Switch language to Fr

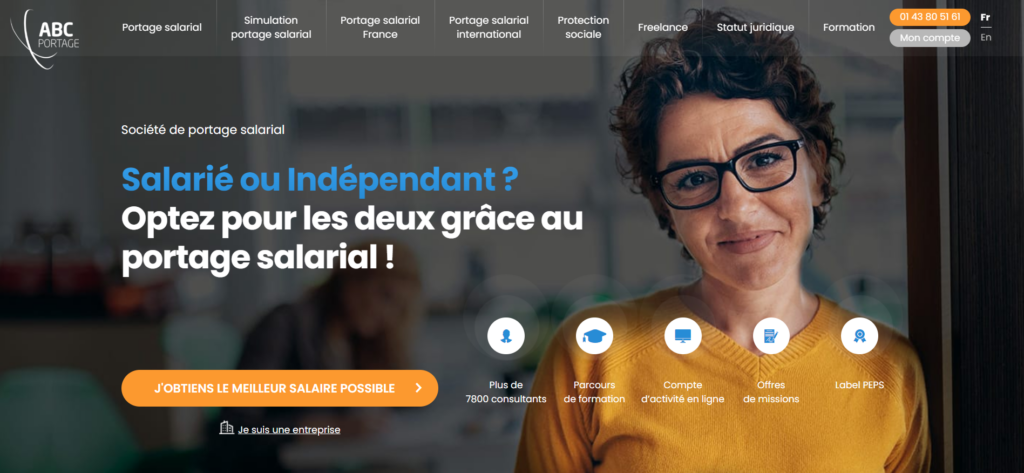point(985,18)
